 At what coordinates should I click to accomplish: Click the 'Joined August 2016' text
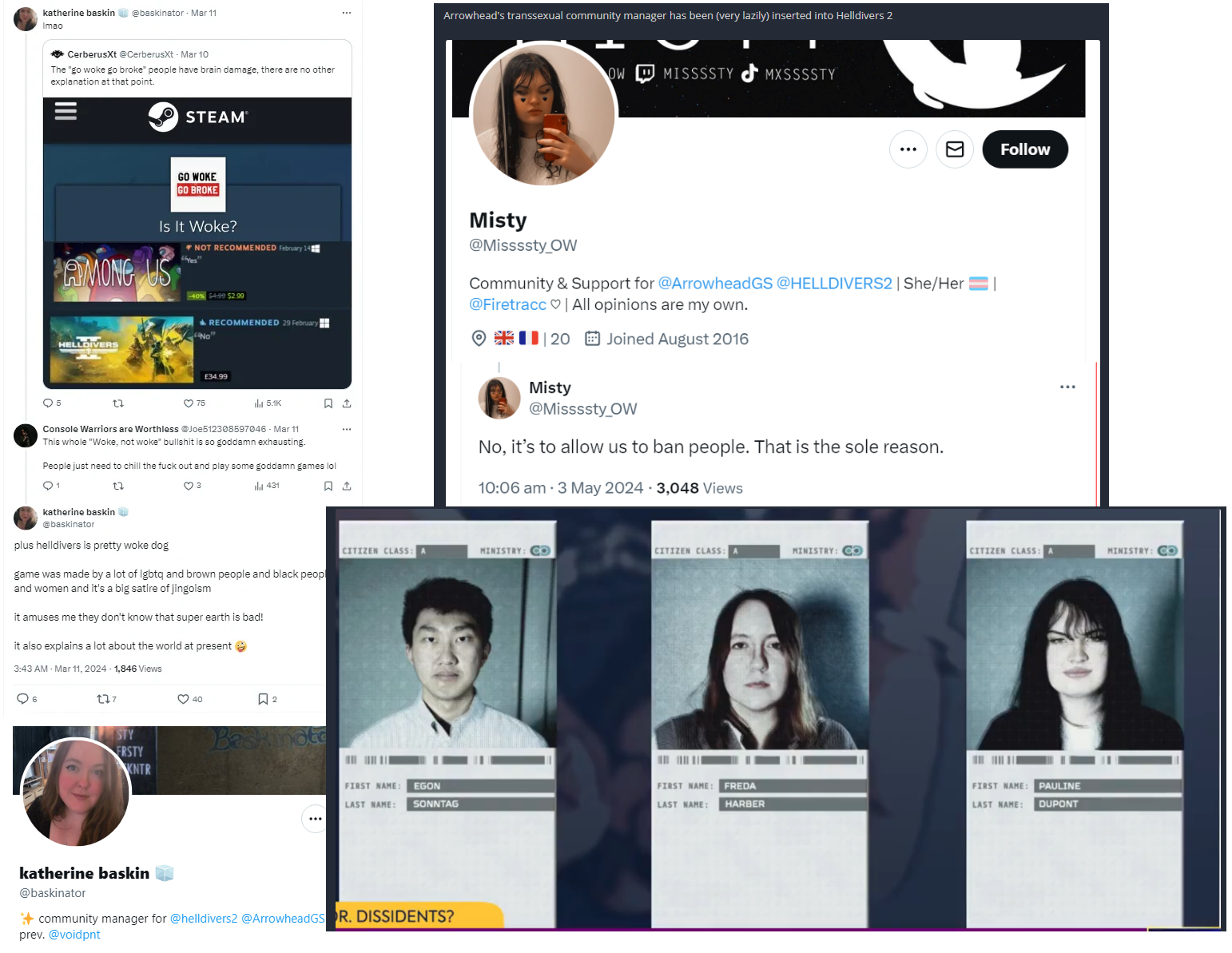click(x=678, y=339)
